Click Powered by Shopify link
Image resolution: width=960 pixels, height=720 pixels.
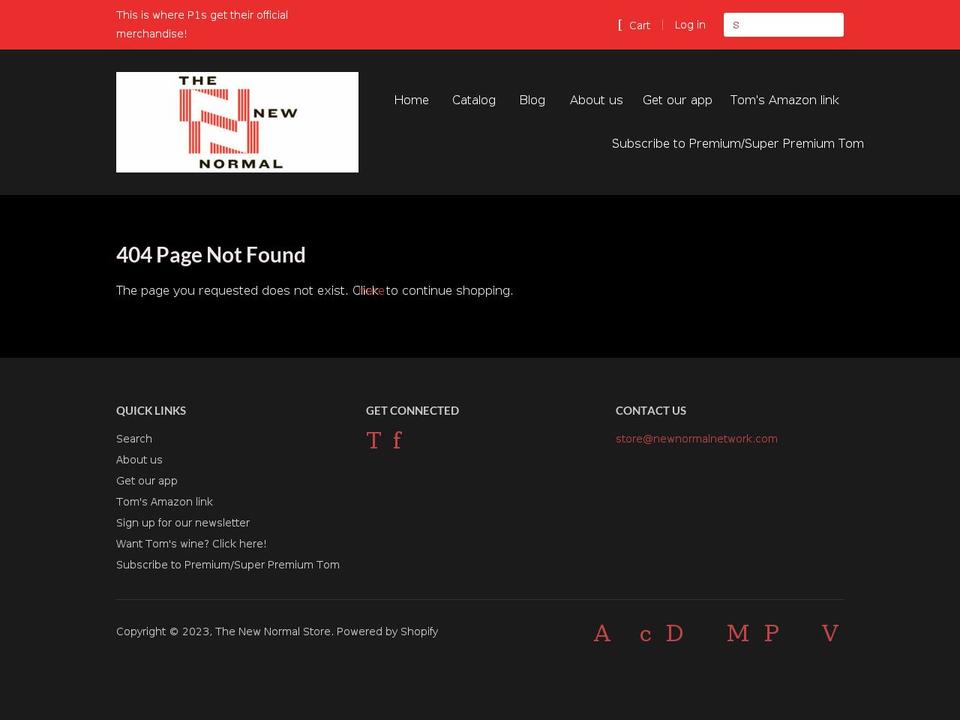point(387,631)
